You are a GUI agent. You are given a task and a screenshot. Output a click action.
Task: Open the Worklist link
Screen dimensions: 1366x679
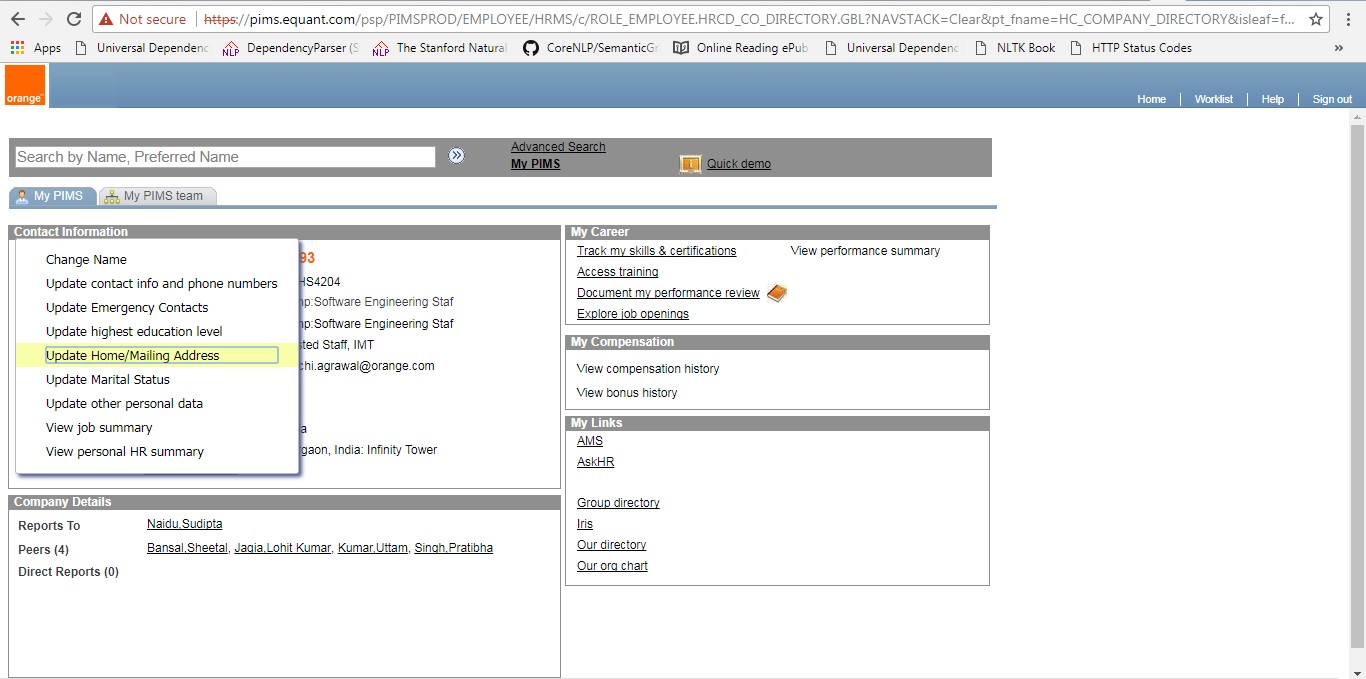(1213, 99)
